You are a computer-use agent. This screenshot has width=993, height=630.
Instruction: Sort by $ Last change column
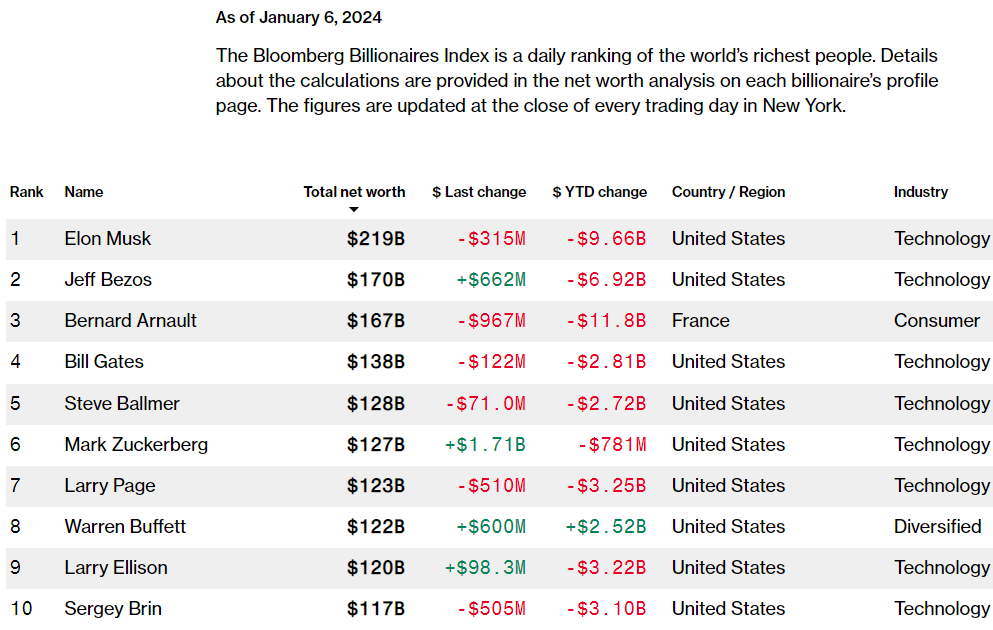click(479, 192)
